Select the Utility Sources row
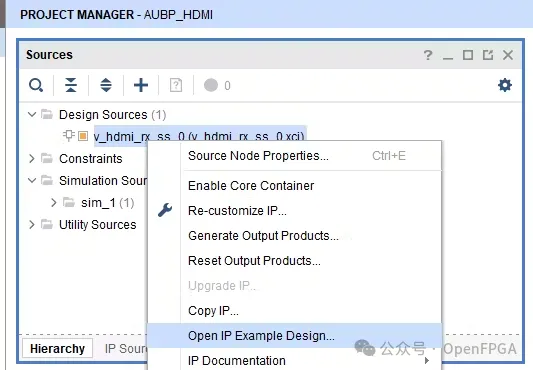 pyautogui.click(x=98, y=224)
